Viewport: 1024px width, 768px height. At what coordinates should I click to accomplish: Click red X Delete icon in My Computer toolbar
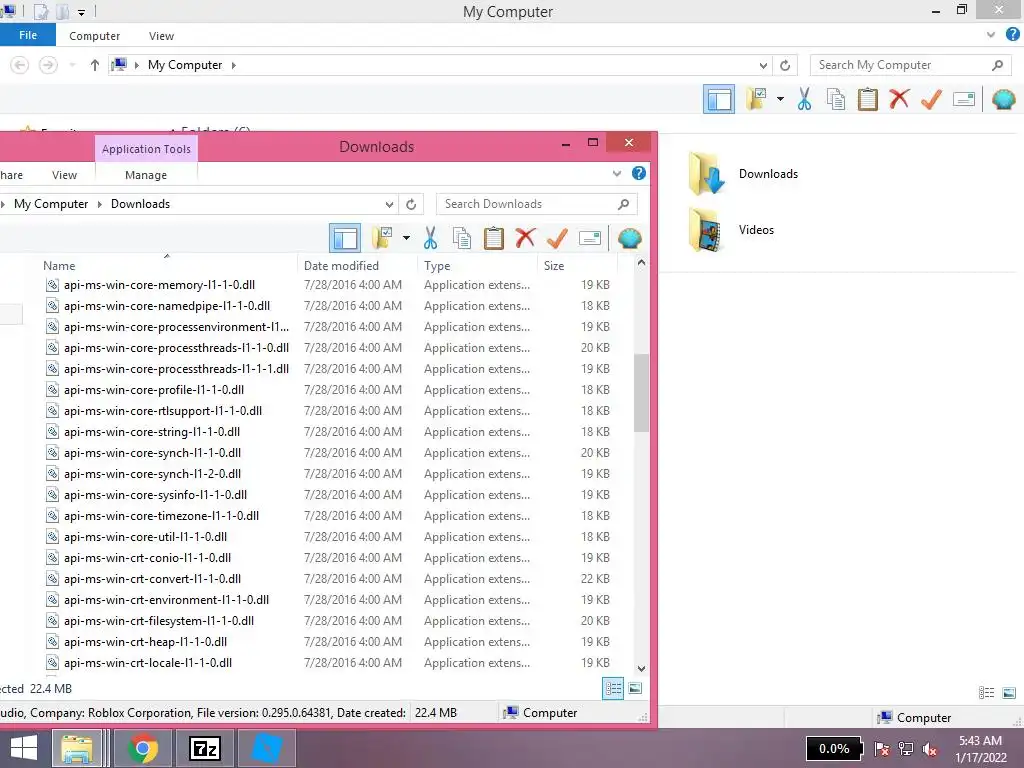899,99
